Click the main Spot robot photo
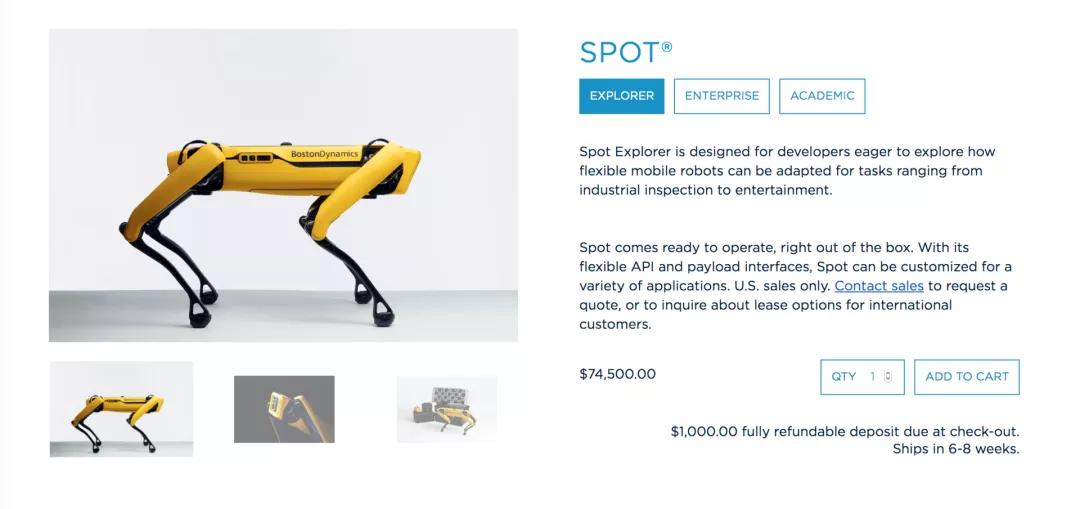This screenshot has height=509, width=1080. [x=283, y=185]
